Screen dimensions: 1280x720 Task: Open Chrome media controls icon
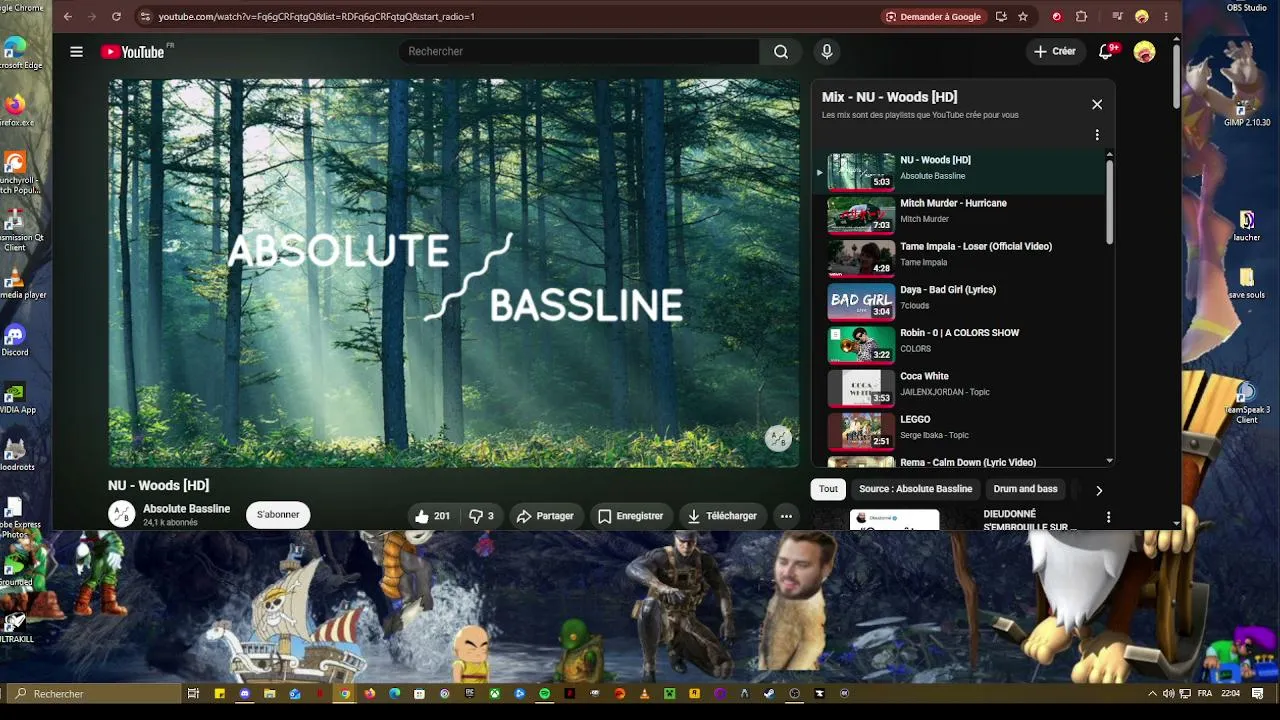click(x=1117, y=17)
